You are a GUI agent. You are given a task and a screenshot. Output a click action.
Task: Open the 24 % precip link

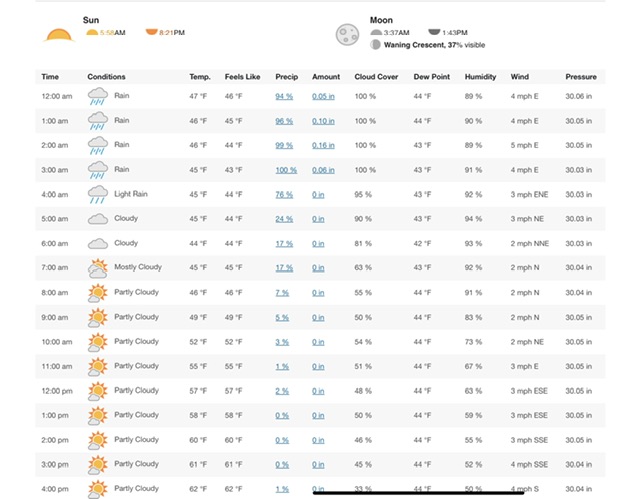coord(284,219)
